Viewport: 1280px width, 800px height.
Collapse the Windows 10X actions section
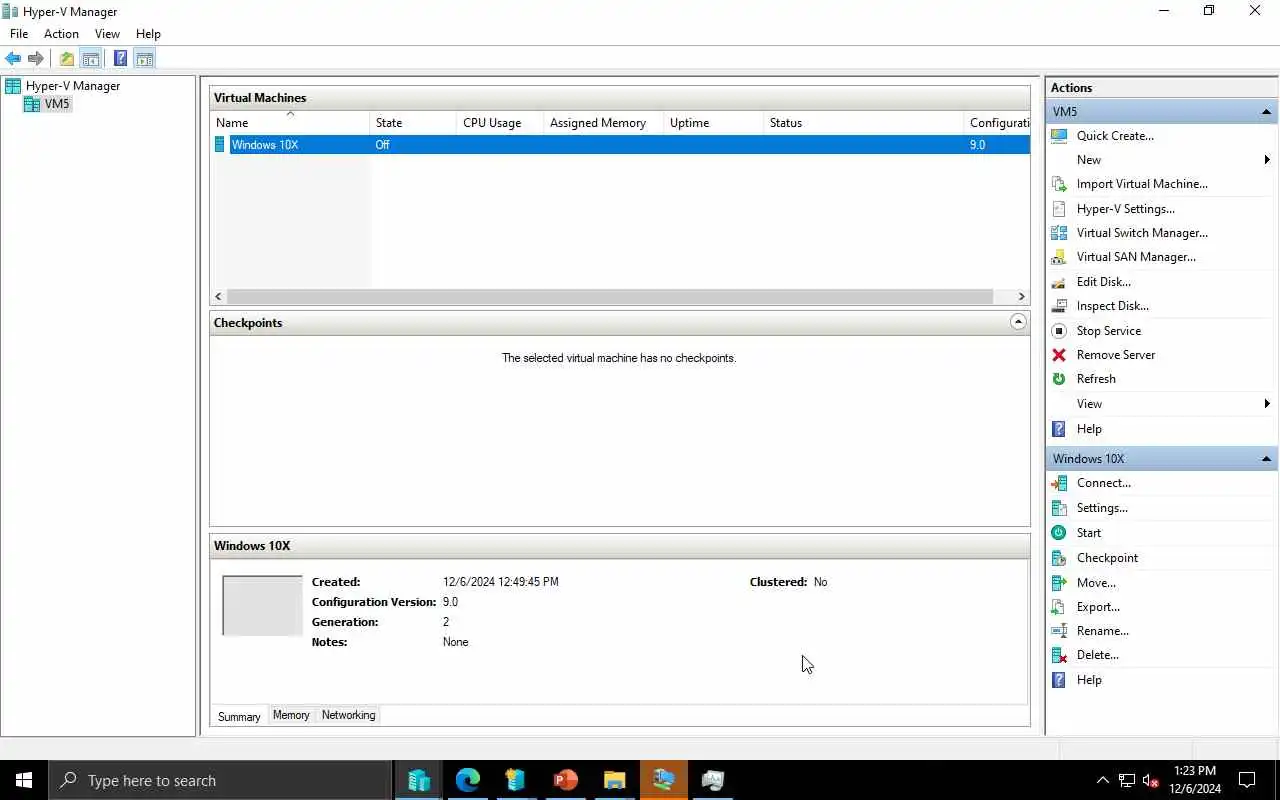click(1266, 459)
